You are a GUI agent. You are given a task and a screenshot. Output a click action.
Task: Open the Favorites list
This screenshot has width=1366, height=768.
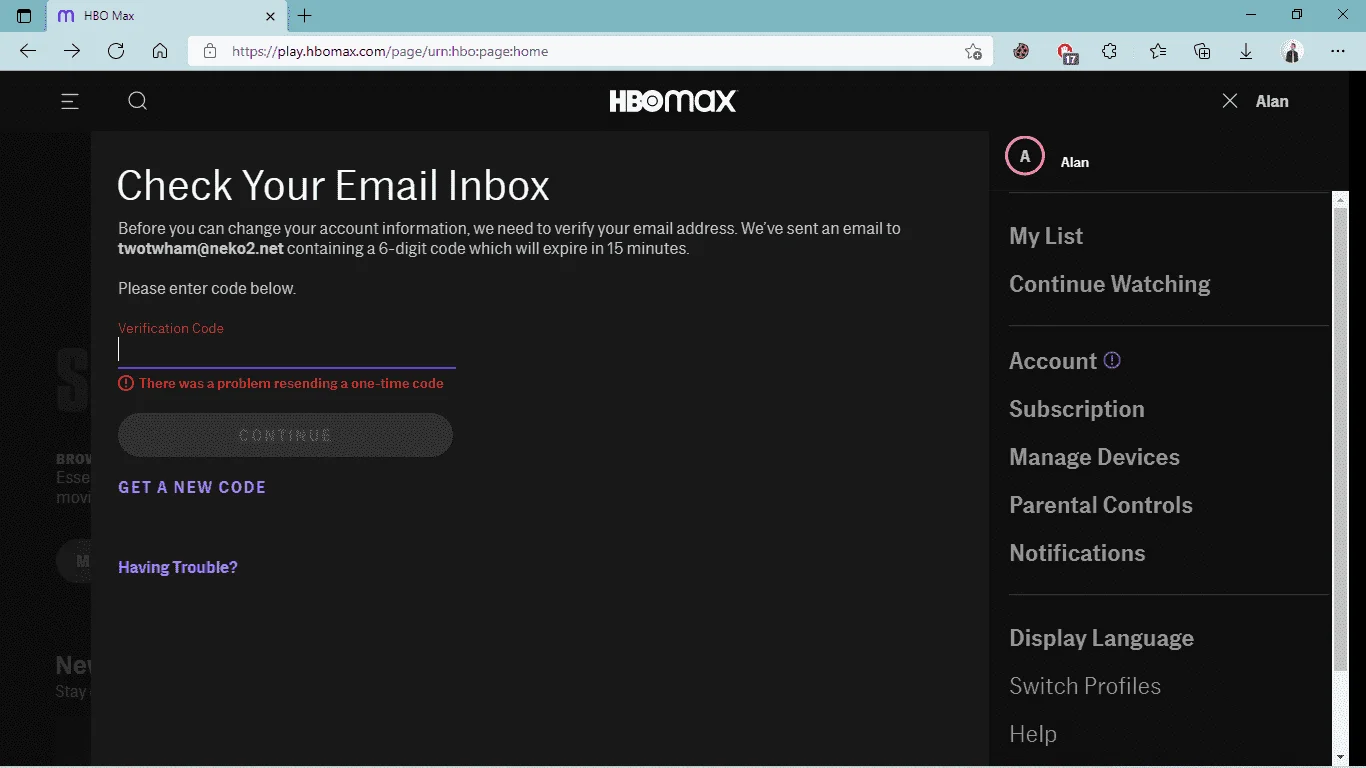tap(1158, 51)
